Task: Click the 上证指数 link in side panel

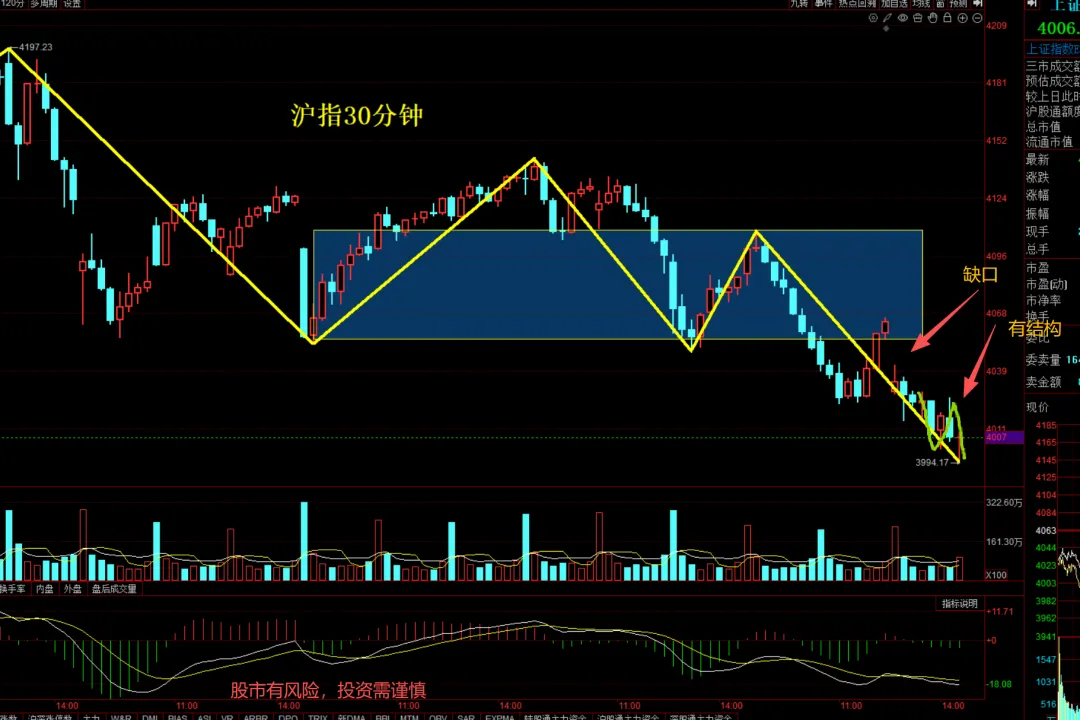Action: point(1053,50)
